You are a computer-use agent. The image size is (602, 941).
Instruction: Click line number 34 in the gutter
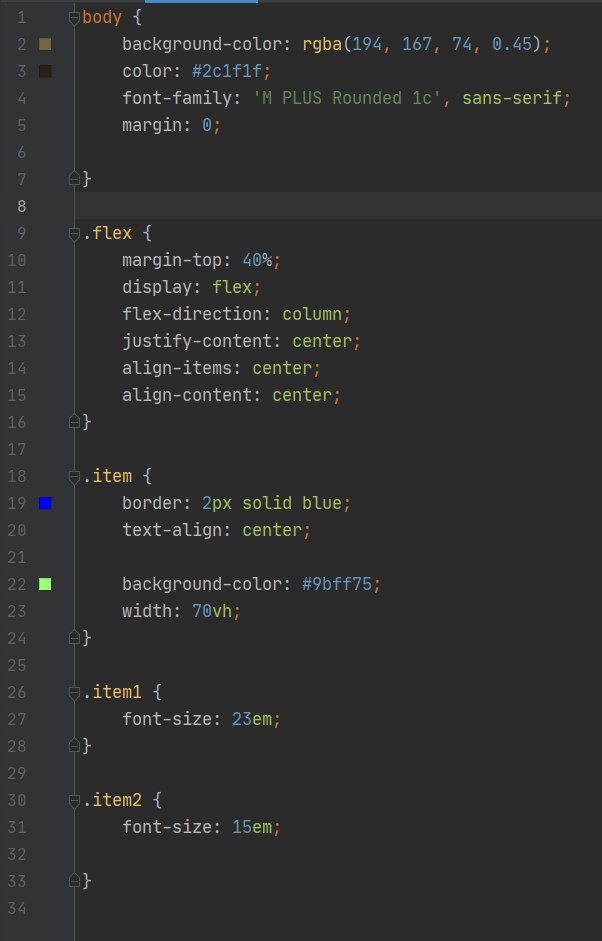[17, 908]
